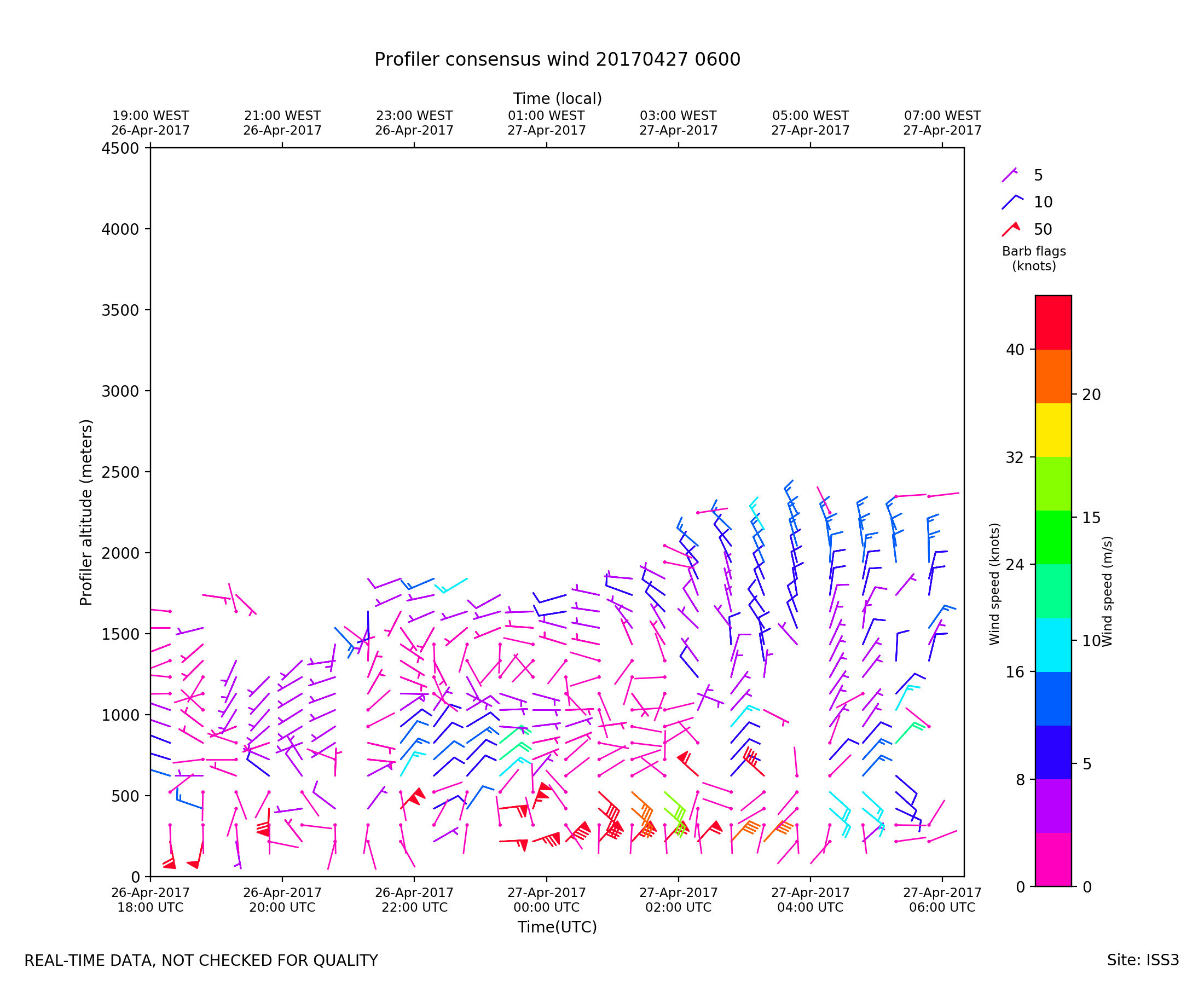Click the purple 5-knot barb legend icon
This screenshot has height=985, width=1204.
pyautogui.click(x=1009, y=175)
